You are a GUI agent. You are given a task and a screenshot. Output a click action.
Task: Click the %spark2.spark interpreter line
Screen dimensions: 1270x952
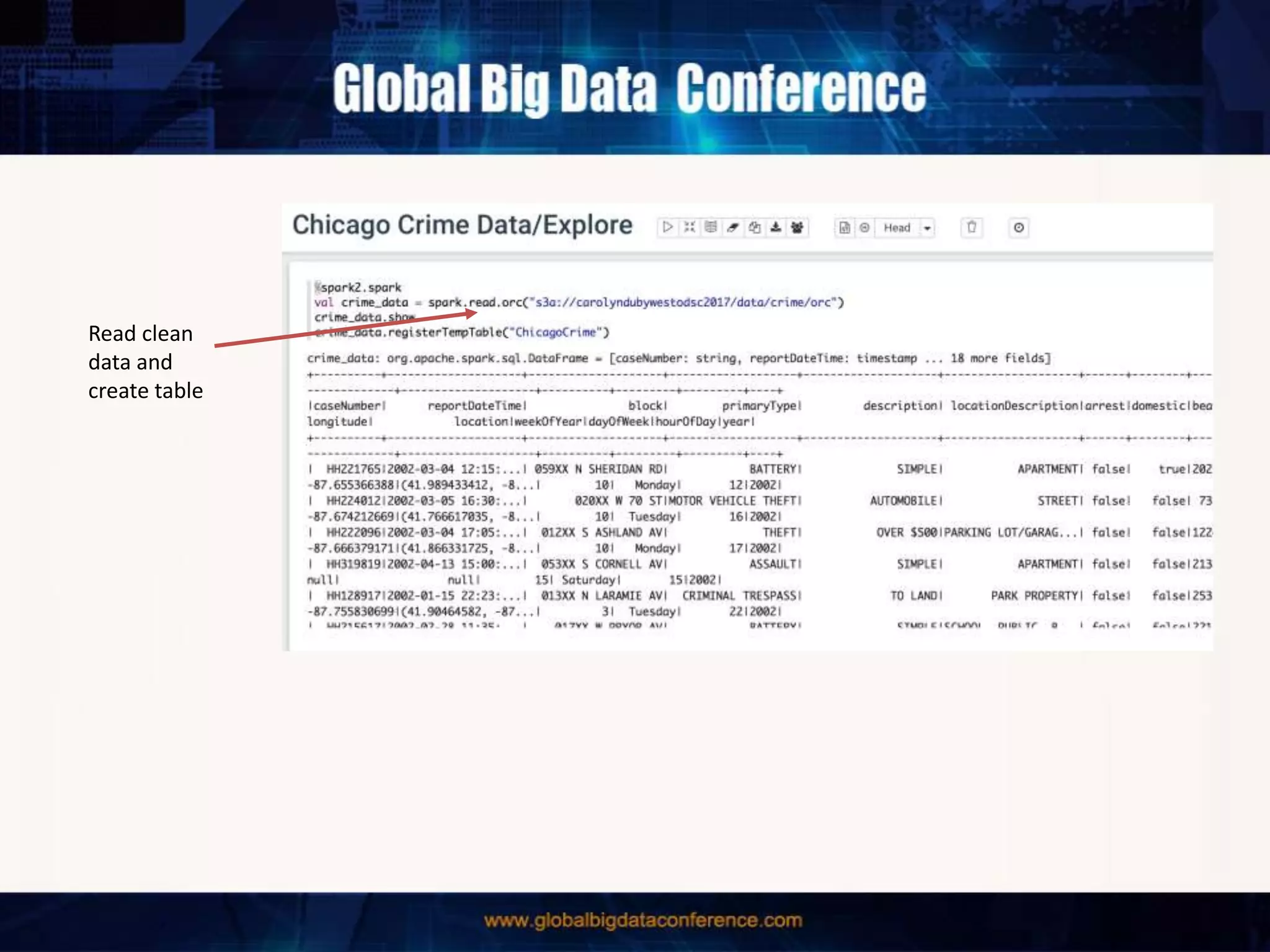358,288
